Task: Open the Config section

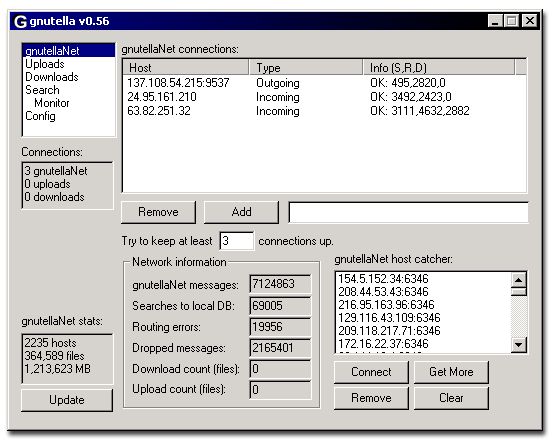Action: pos(40,116)
